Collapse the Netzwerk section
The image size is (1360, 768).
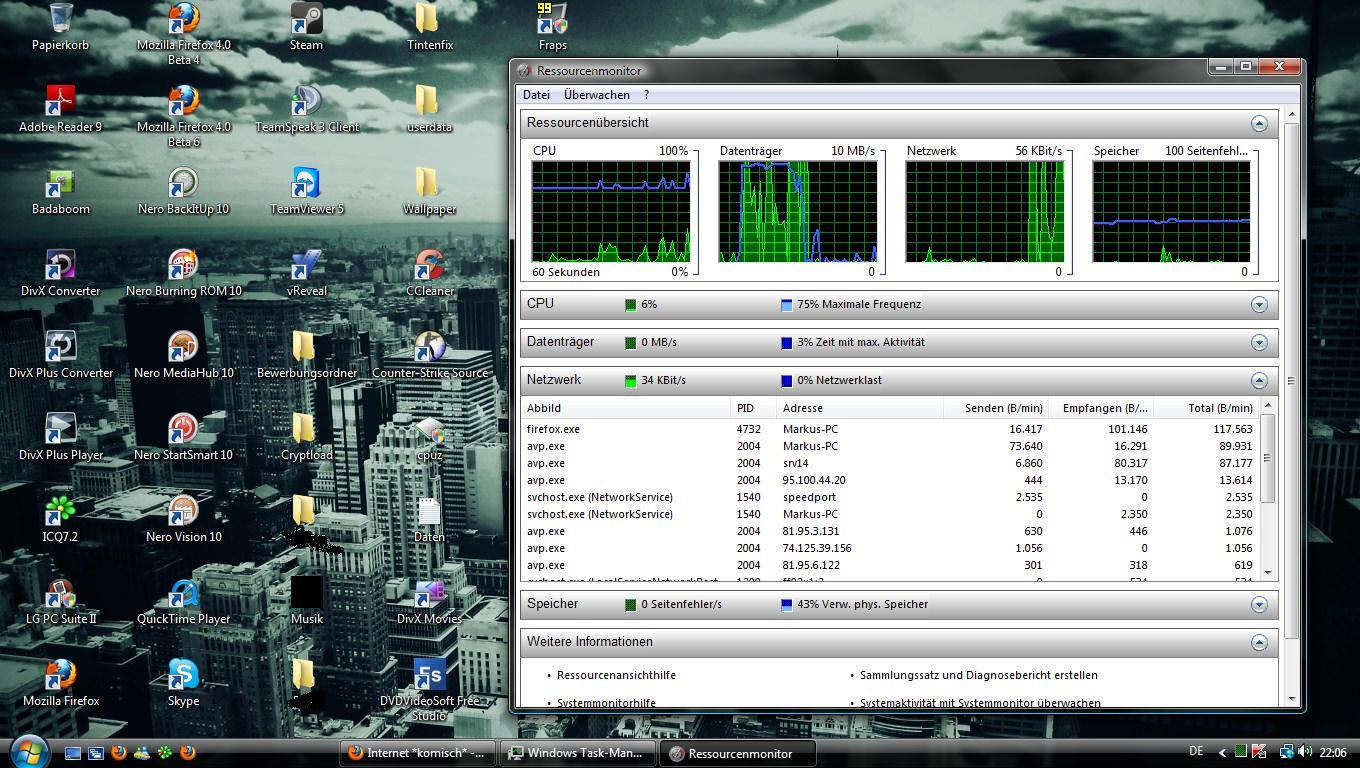(1259, 380)
